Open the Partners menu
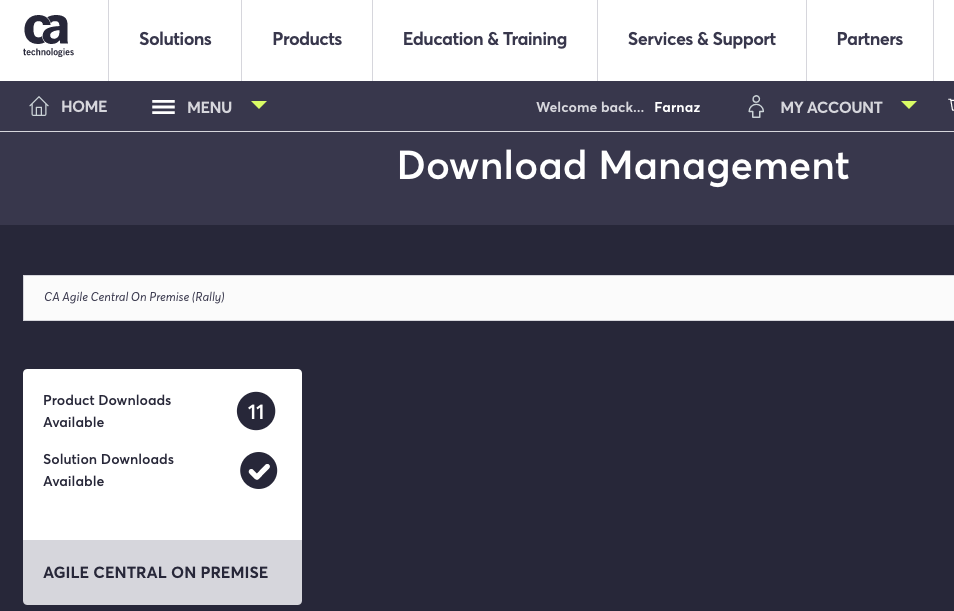Screen dimensions: 954x611 tap(869, 40)
